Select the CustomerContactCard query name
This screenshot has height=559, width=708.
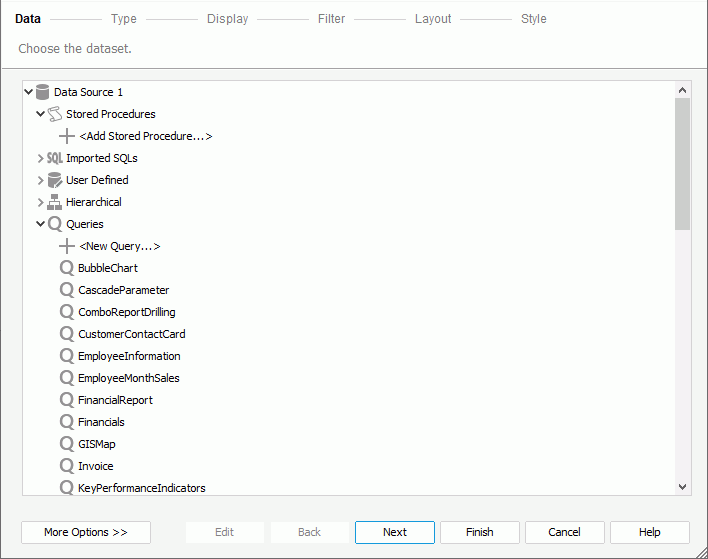click(132, 334)
